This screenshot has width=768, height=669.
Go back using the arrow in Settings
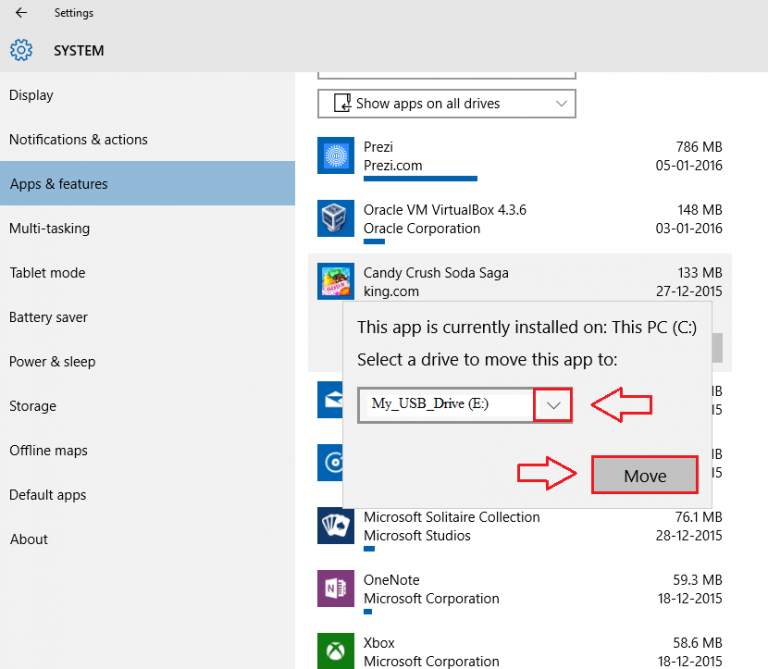tap(21, 13)
